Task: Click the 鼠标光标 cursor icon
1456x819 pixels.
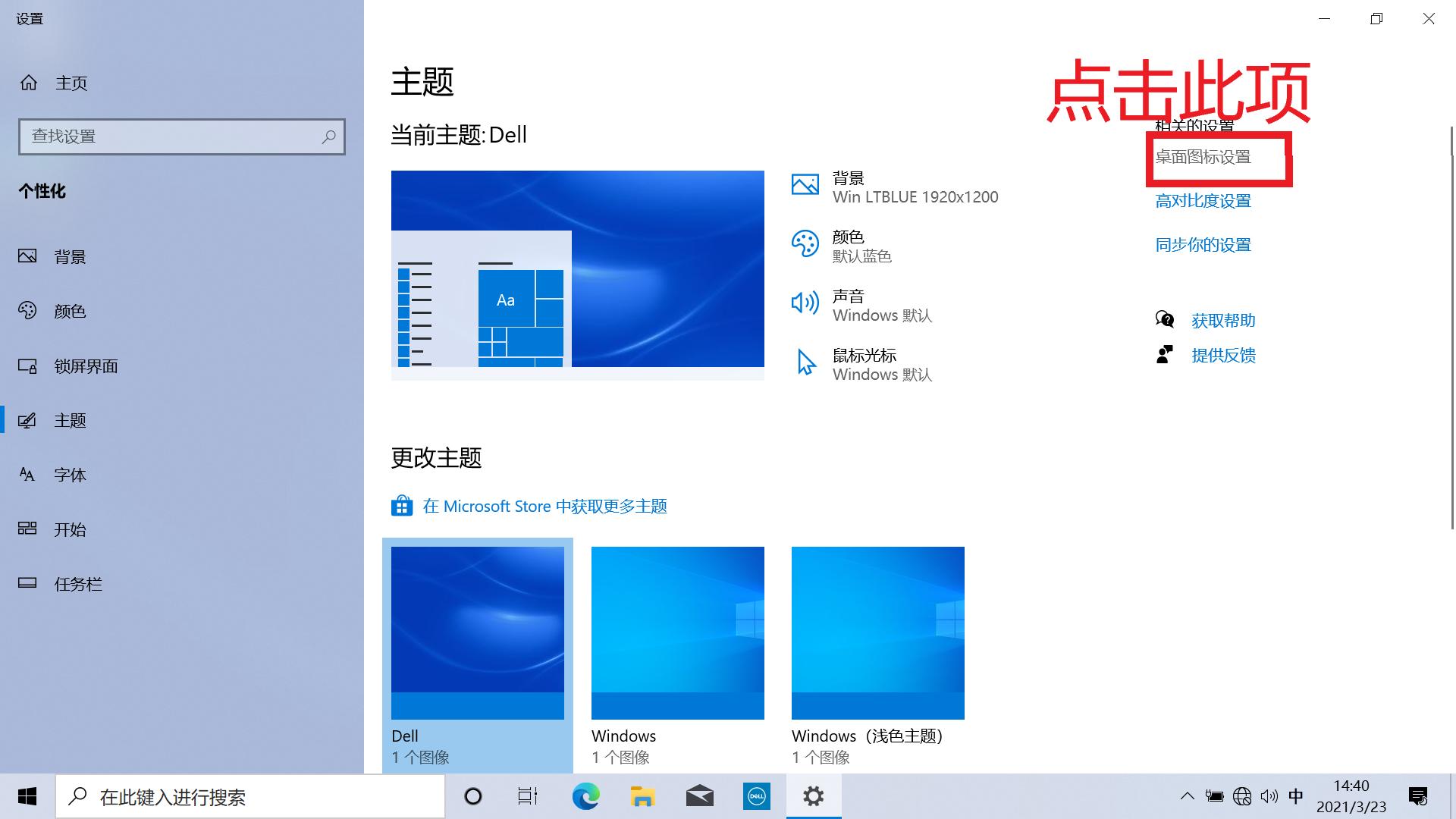Action: click(x=805, y=362)
